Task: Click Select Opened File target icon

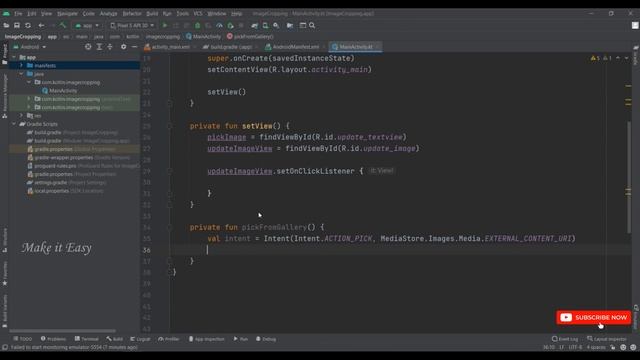Action: pyautogui.click(x=88, y=47)
